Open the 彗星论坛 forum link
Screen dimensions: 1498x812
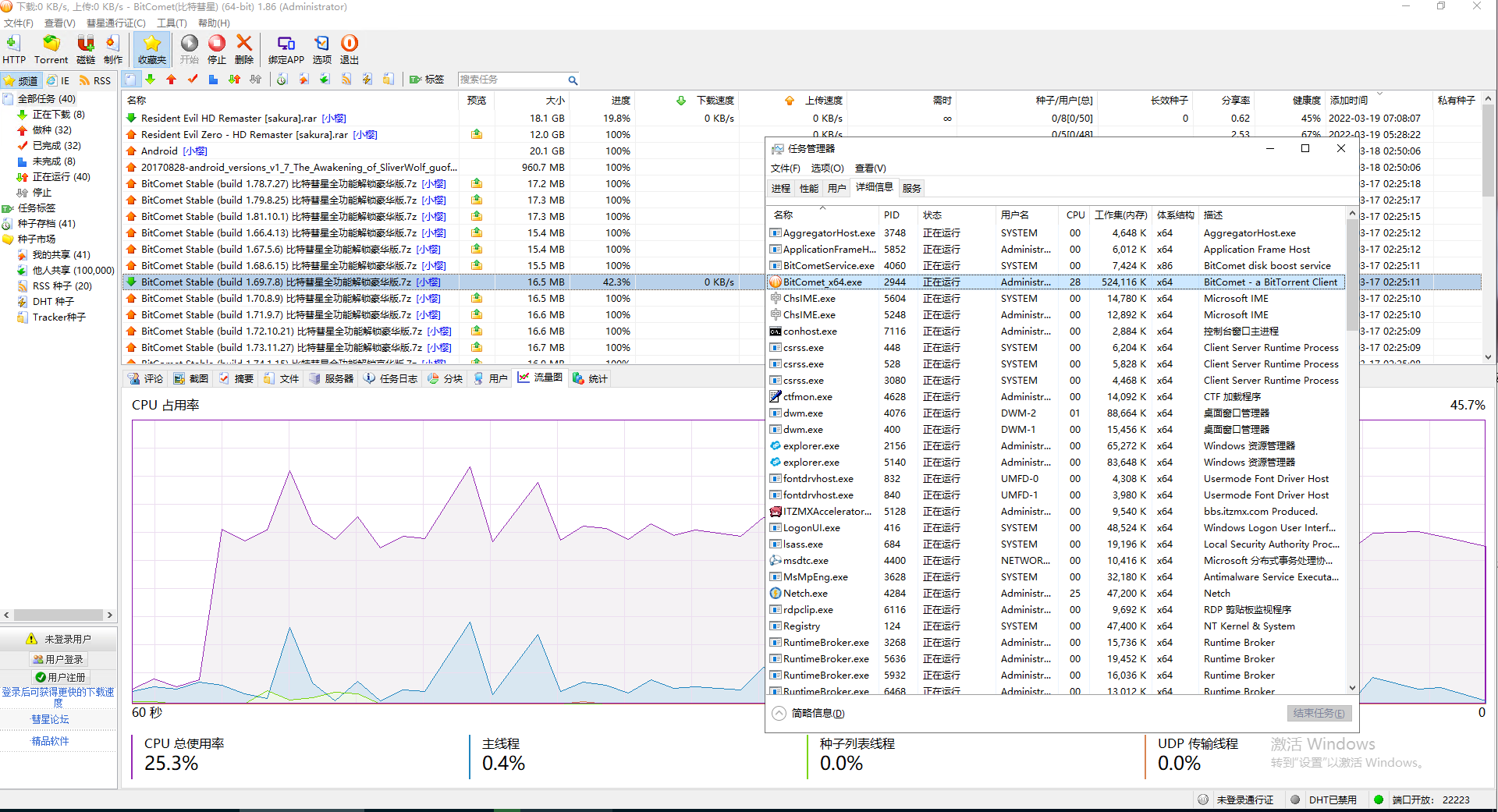(50, 719)
